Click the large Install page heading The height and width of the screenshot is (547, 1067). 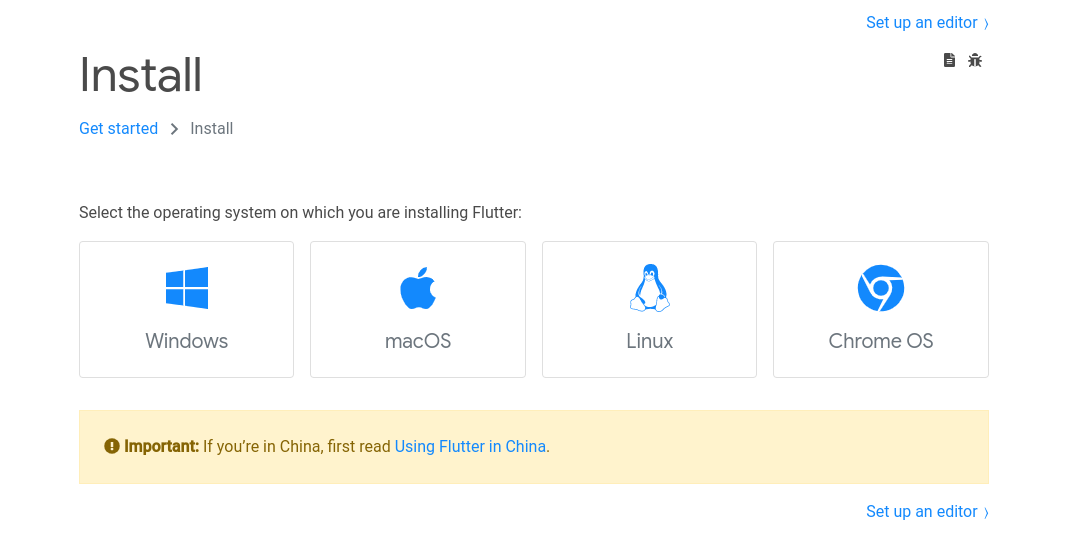[x=140, y=75]
